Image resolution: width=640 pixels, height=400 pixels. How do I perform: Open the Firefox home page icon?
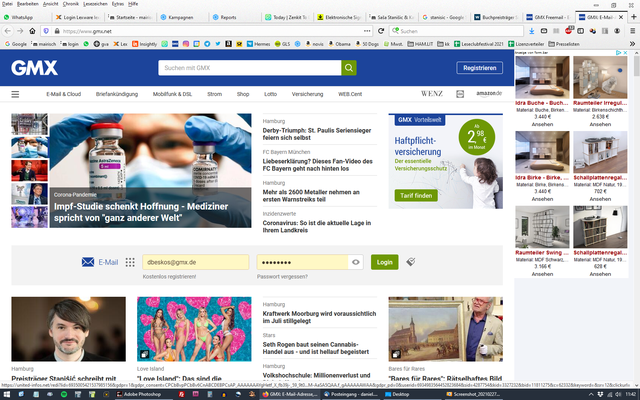tap(32, 31)
